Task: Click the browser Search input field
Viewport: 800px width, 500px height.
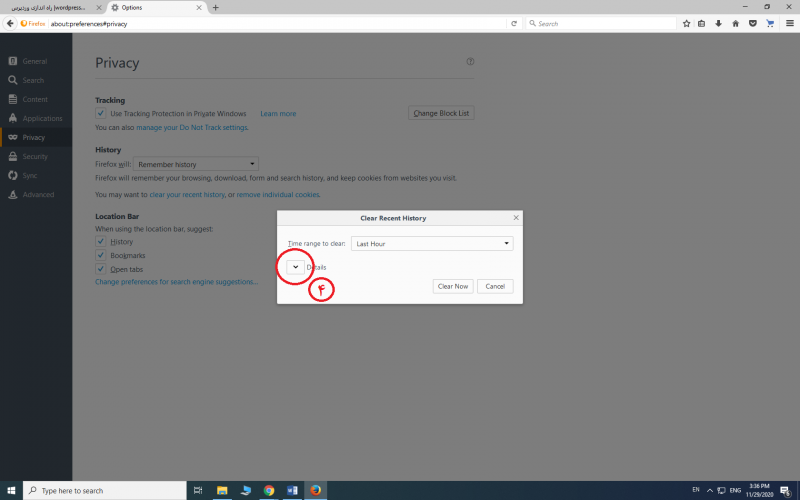Action: pyautogui.click(x=600, y=23)
